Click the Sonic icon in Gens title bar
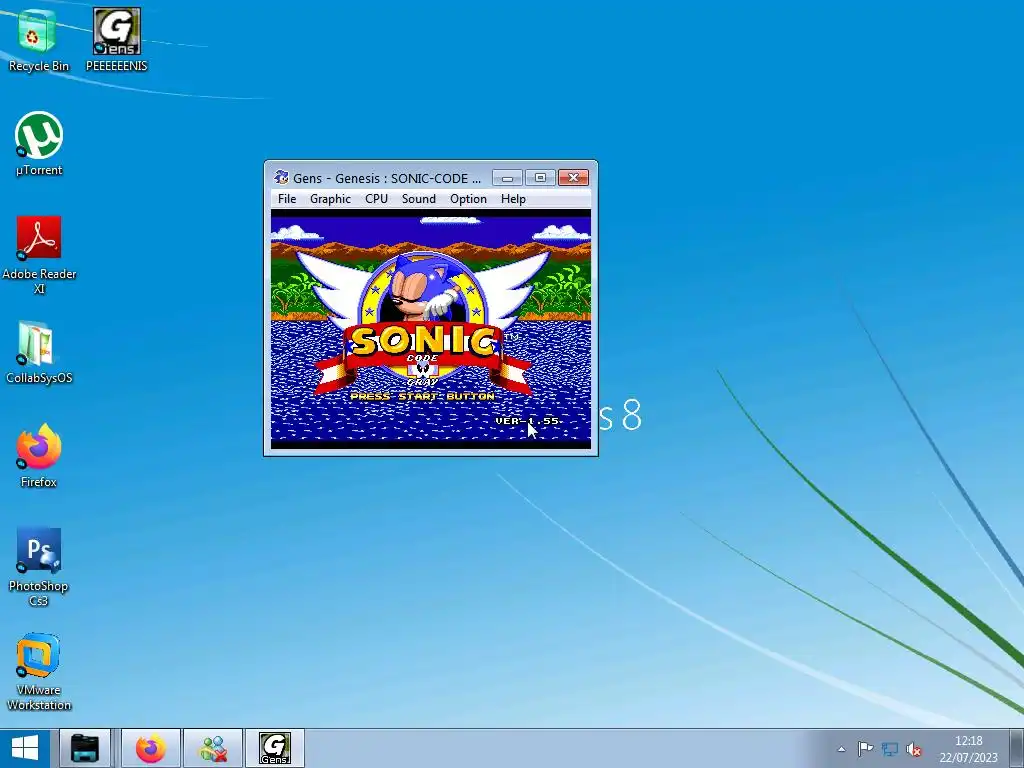 pyautogui.click(x=281, y=177)
